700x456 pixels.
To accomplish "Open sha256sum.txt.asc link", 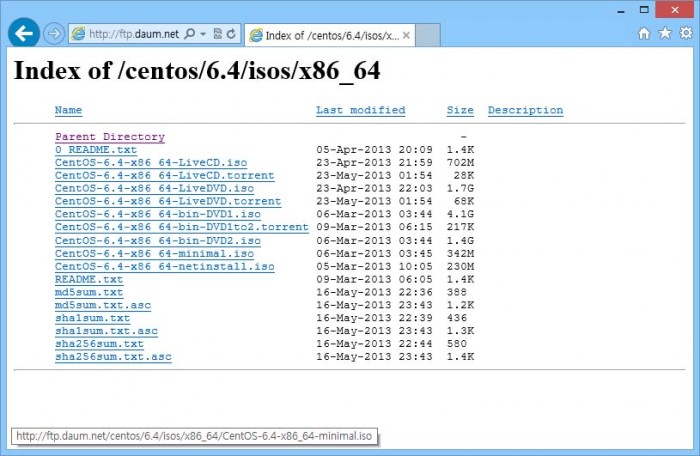I will 113,357.
